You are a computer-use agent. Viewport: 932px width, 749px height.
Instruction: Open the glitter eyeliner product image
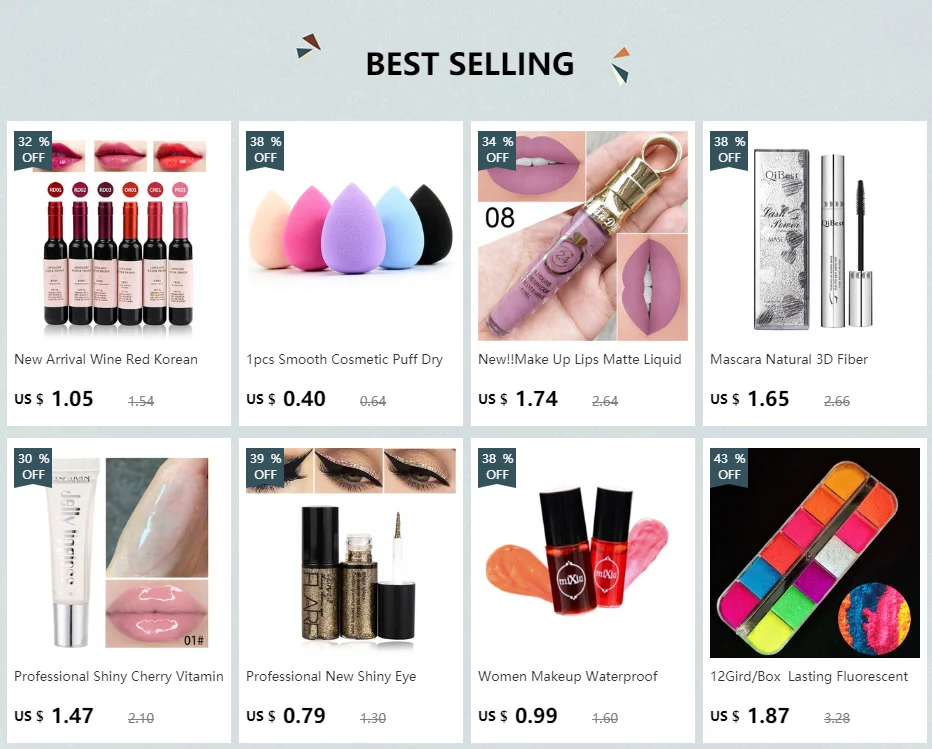point(351,553)
